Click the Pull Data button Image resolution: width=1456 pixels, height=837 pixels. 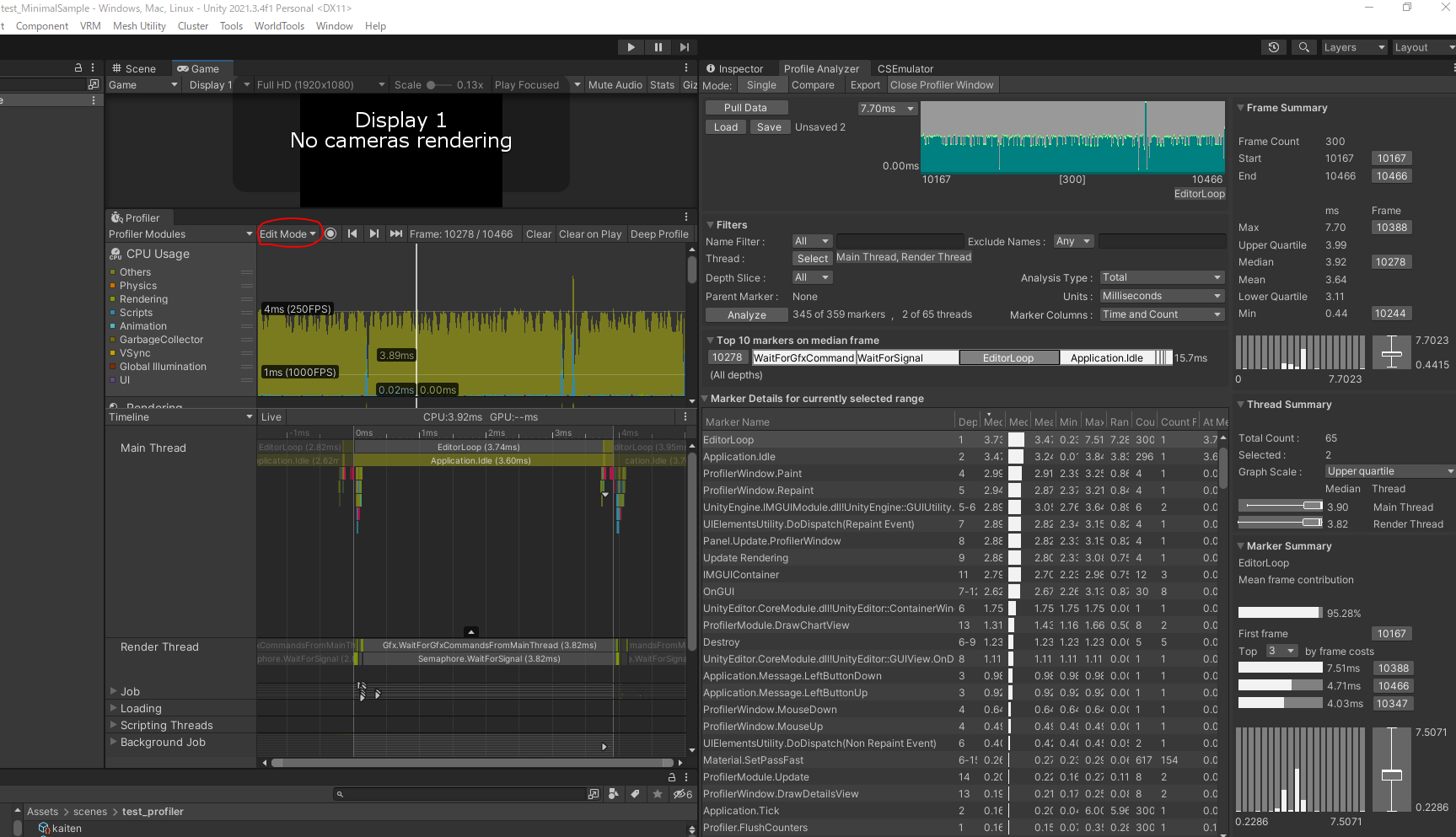pos(746,107)
